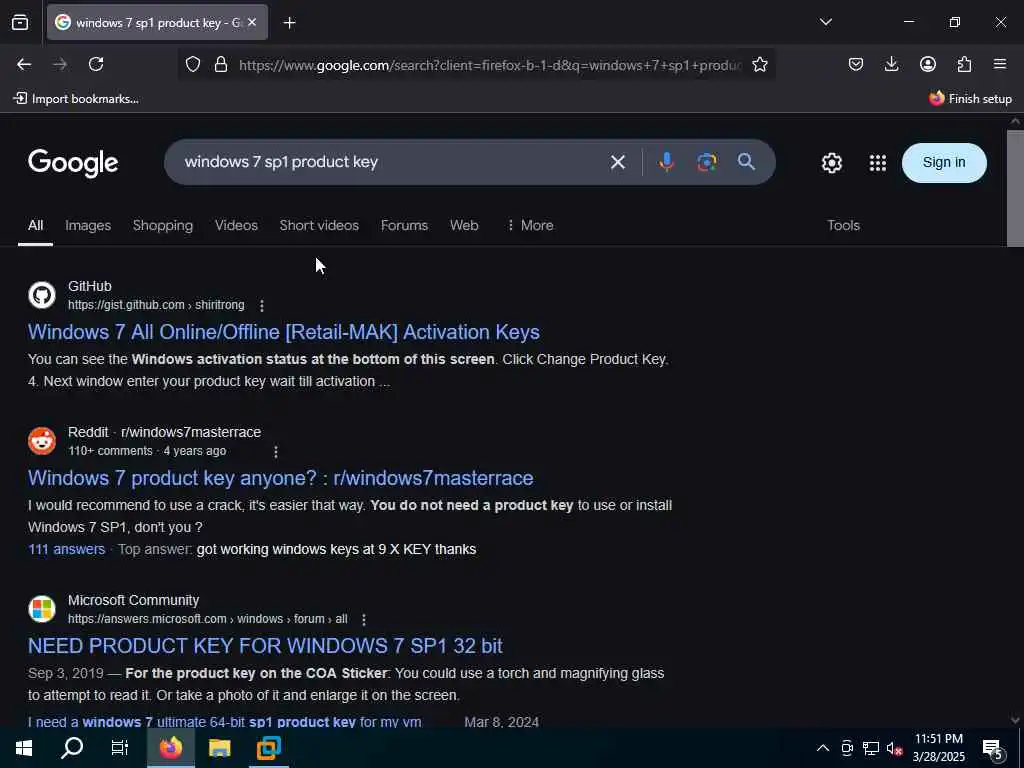Expand the More search filters
Viewport: 1024px width, 768px height.
(530, 225)
